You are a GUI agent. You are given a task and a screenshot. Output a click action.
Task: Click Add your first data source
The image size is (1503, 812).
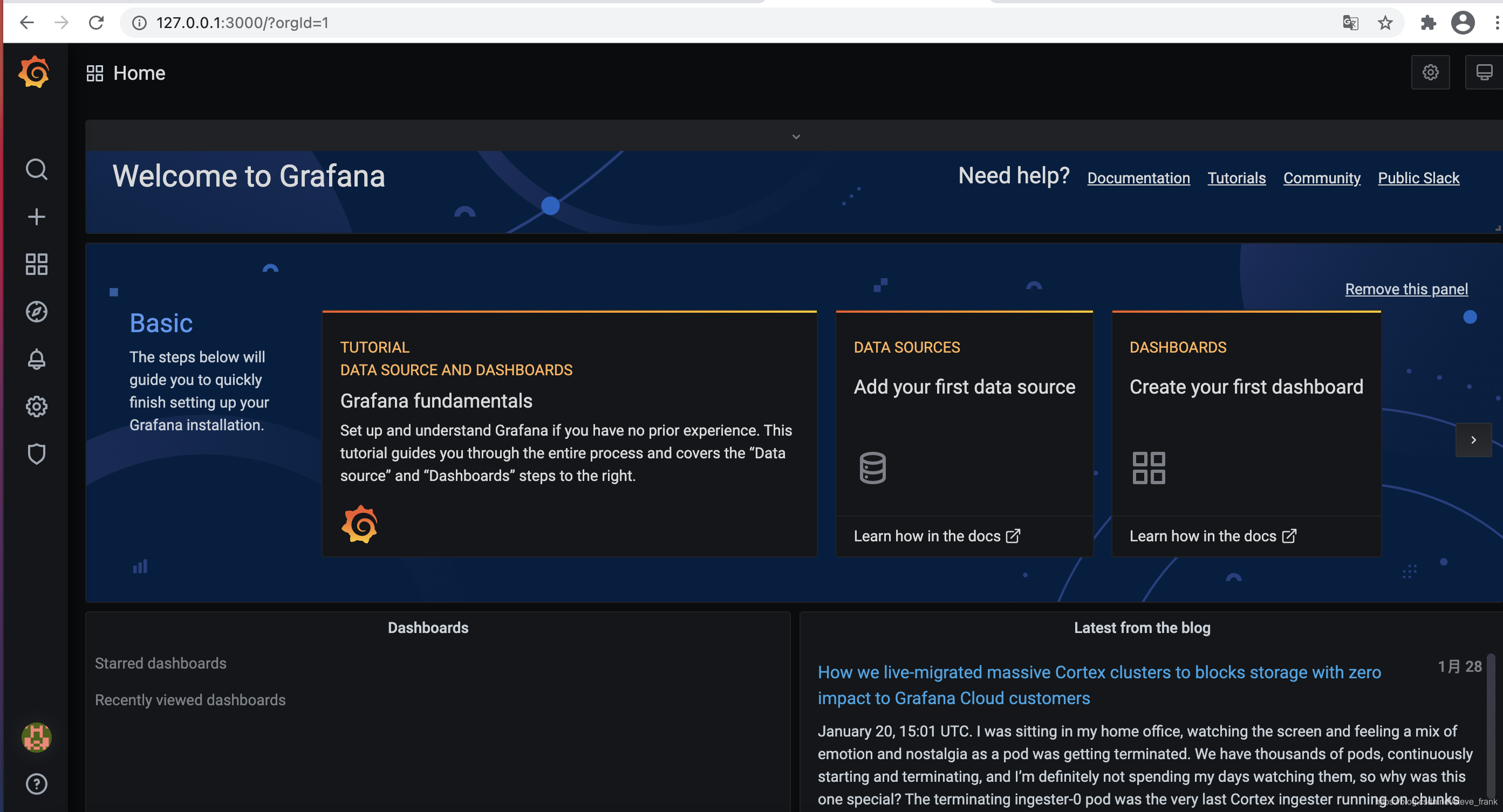click(x=964, y=387)
